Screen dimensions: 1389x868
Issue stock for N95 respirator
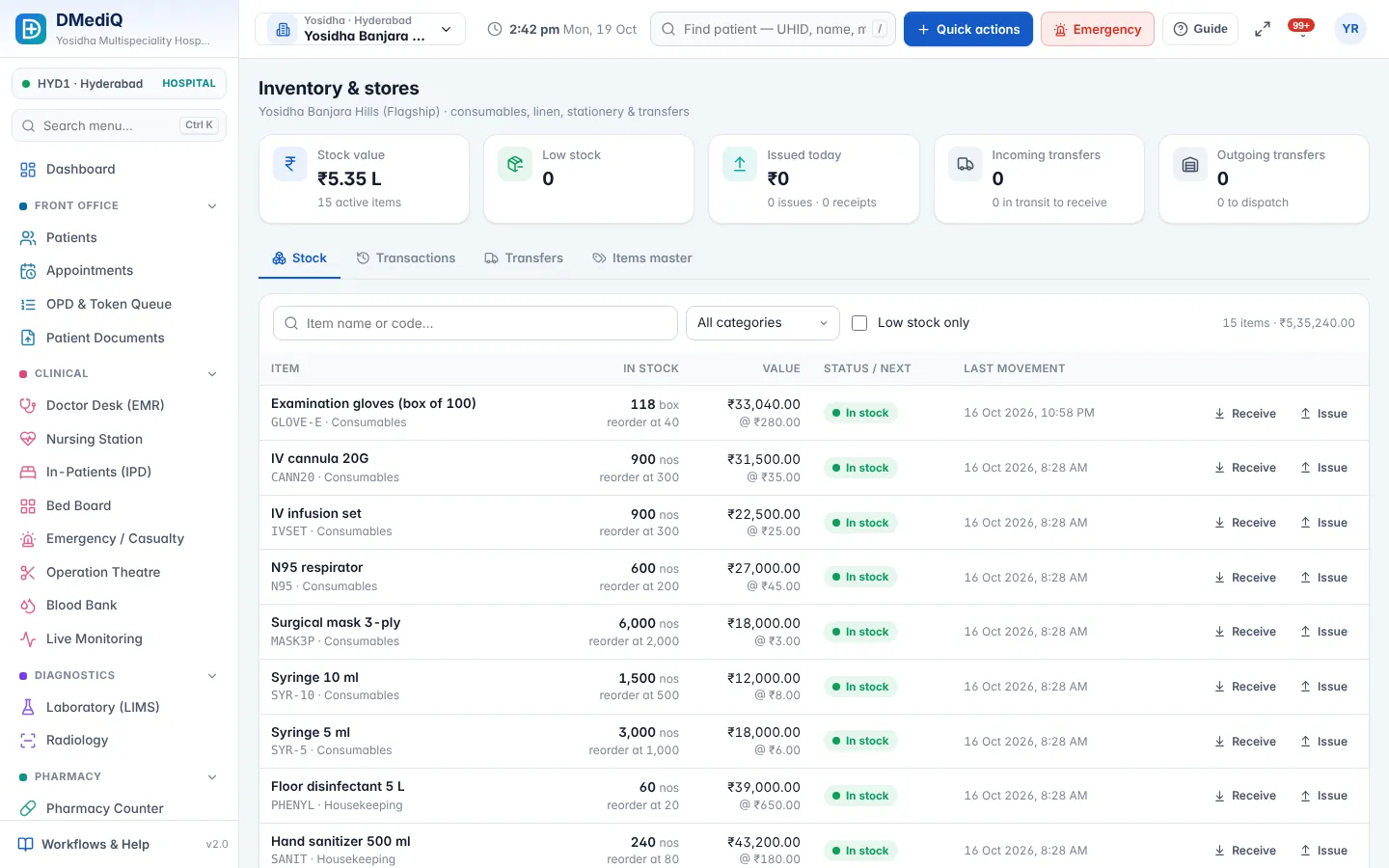(x=1323, y=577)
